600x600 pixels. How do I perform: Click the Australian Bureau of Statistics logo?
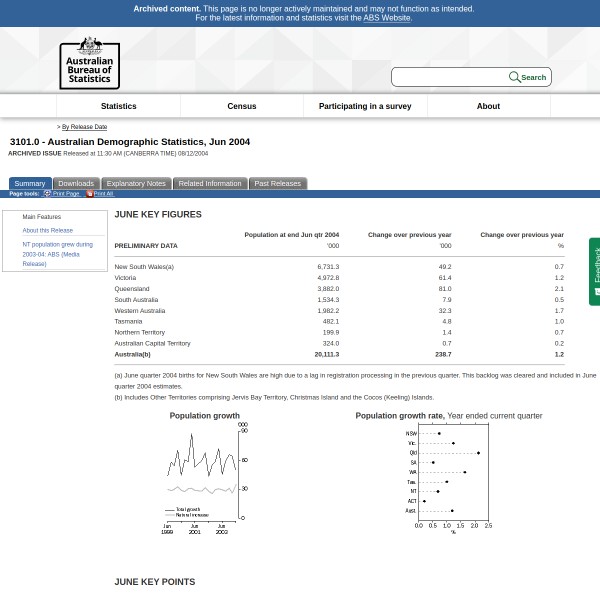pos(89,63)
